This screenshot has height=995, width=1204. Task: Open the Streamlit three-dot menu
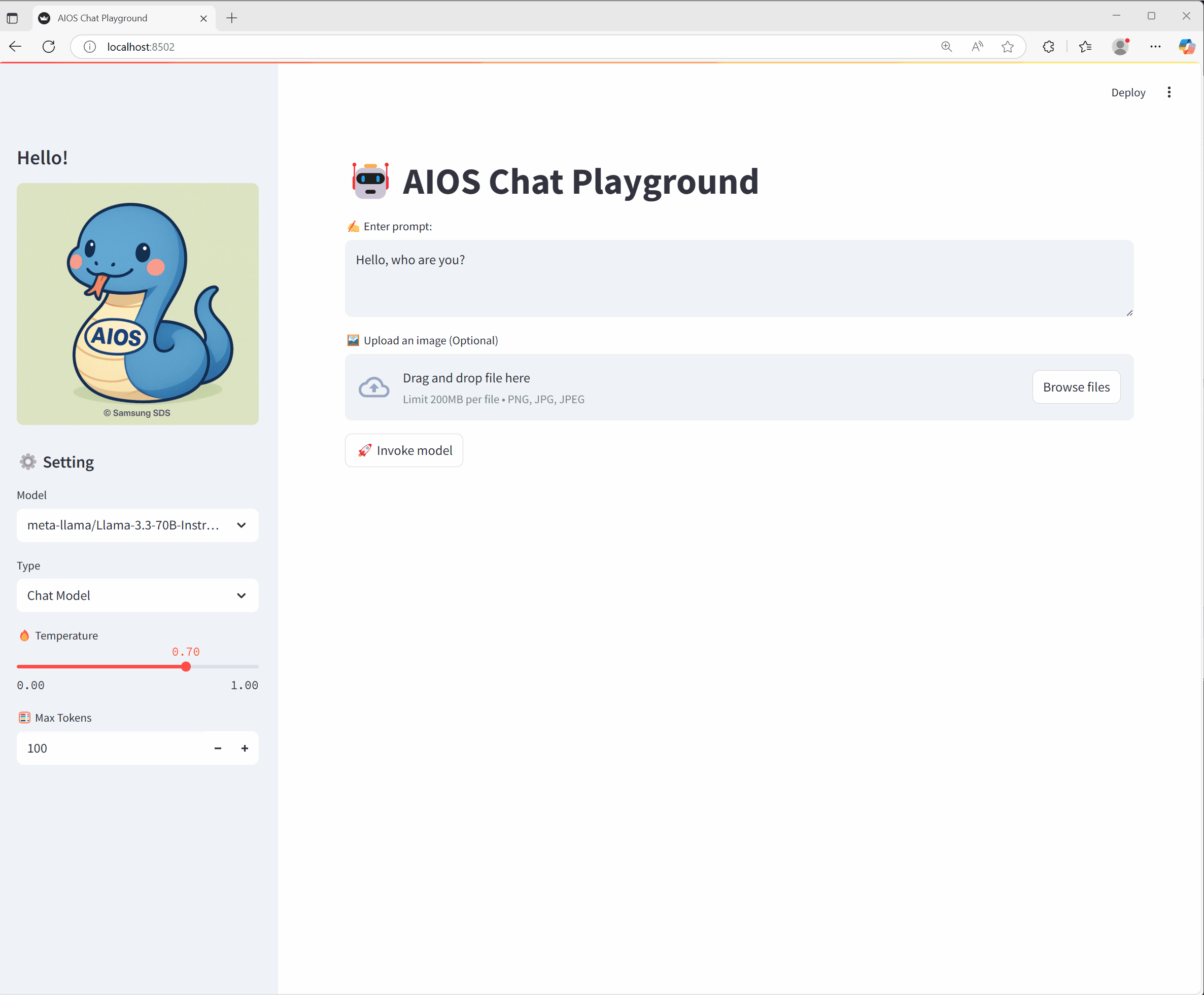tap(1169, 92)
